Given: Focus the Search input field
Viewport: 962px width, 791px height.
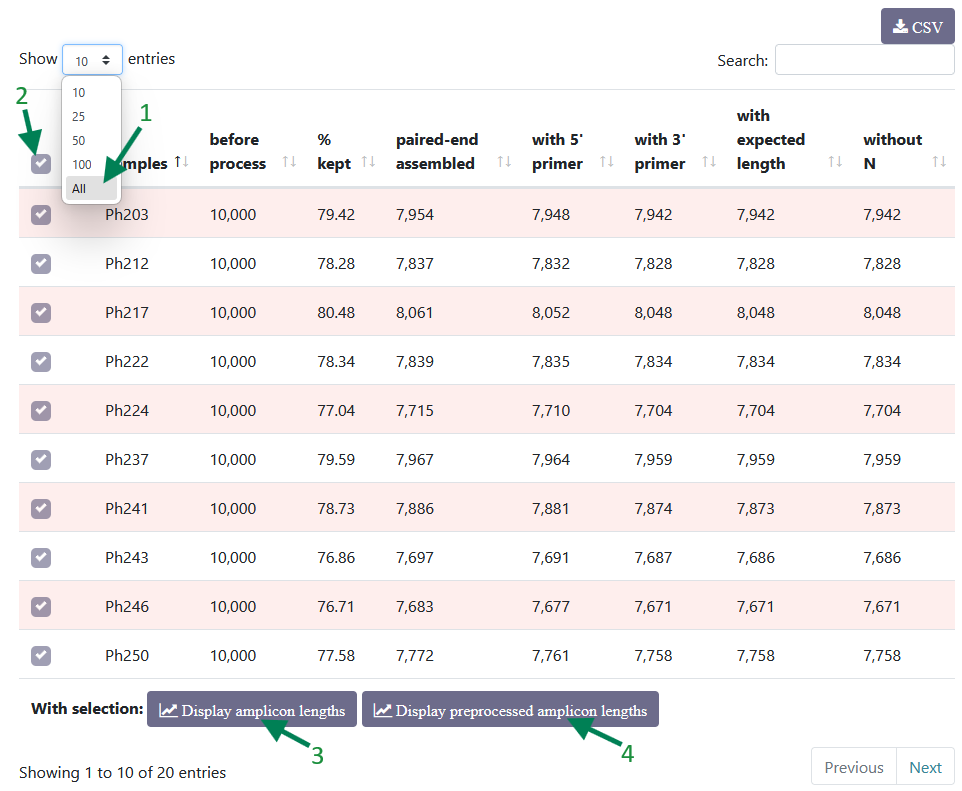Looking at the screenshot, I should 864,60.
